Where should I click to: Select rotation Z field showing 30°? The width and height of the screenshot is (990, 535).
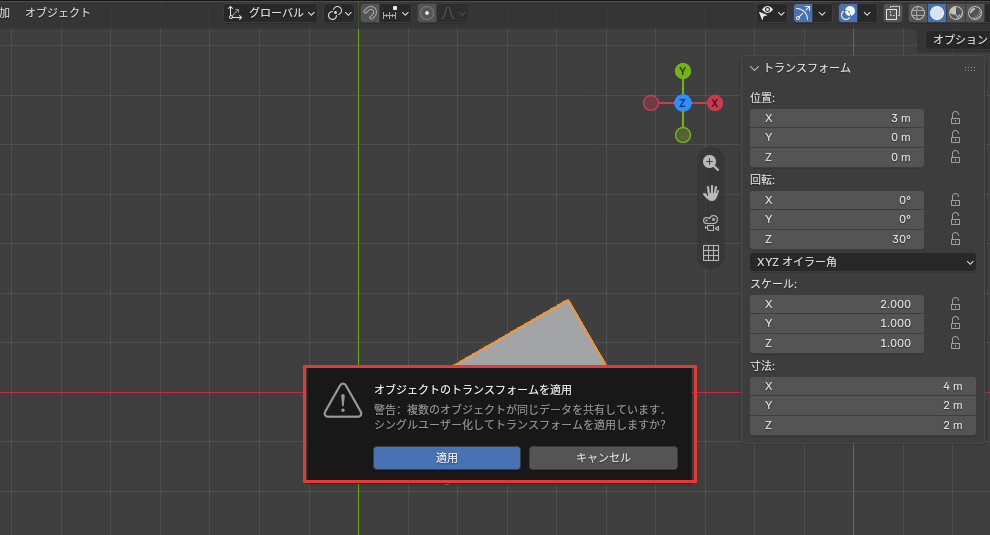click(837, 239)
